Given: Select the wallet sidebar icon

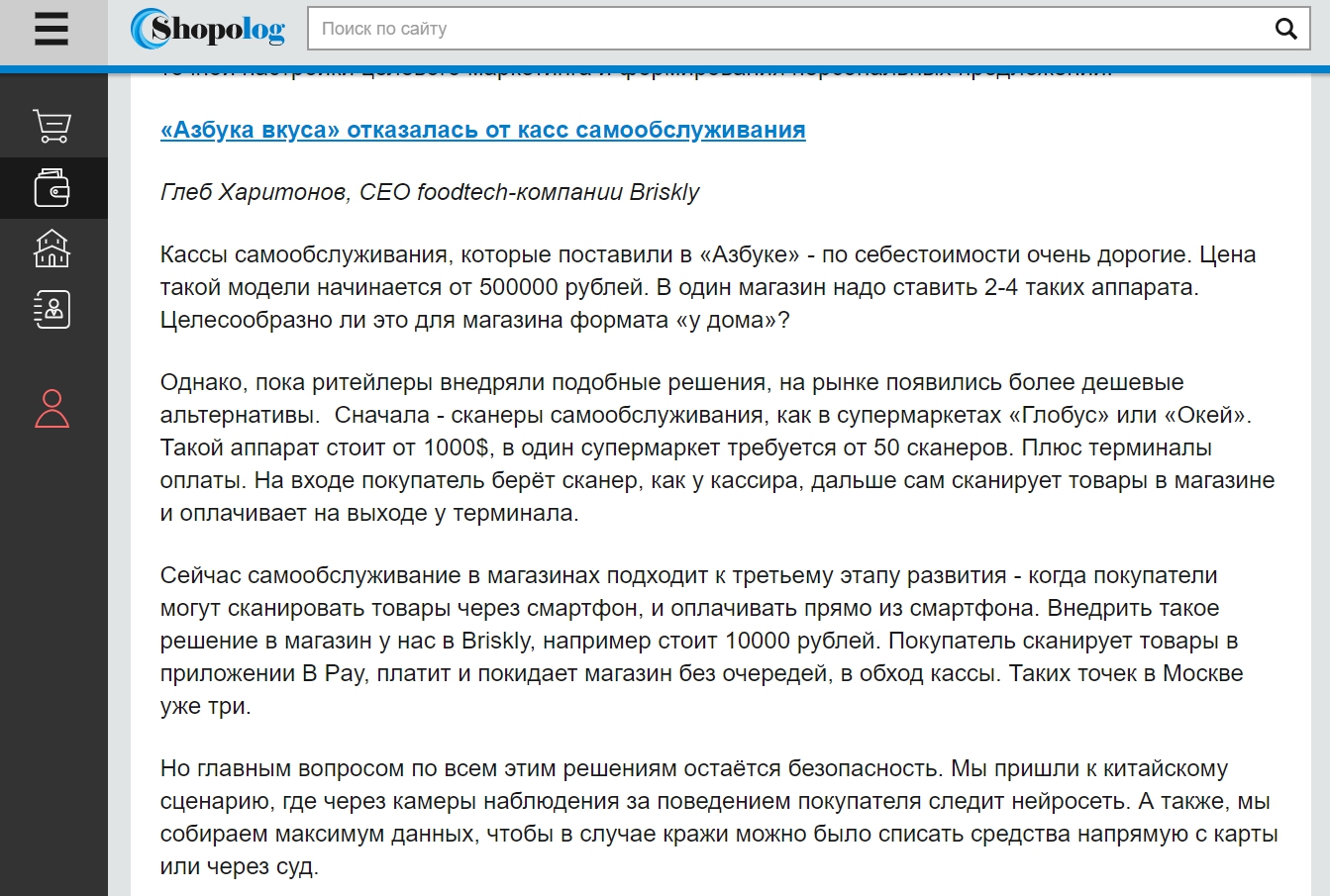Looking at the screenshot, I should pos(51,188).
